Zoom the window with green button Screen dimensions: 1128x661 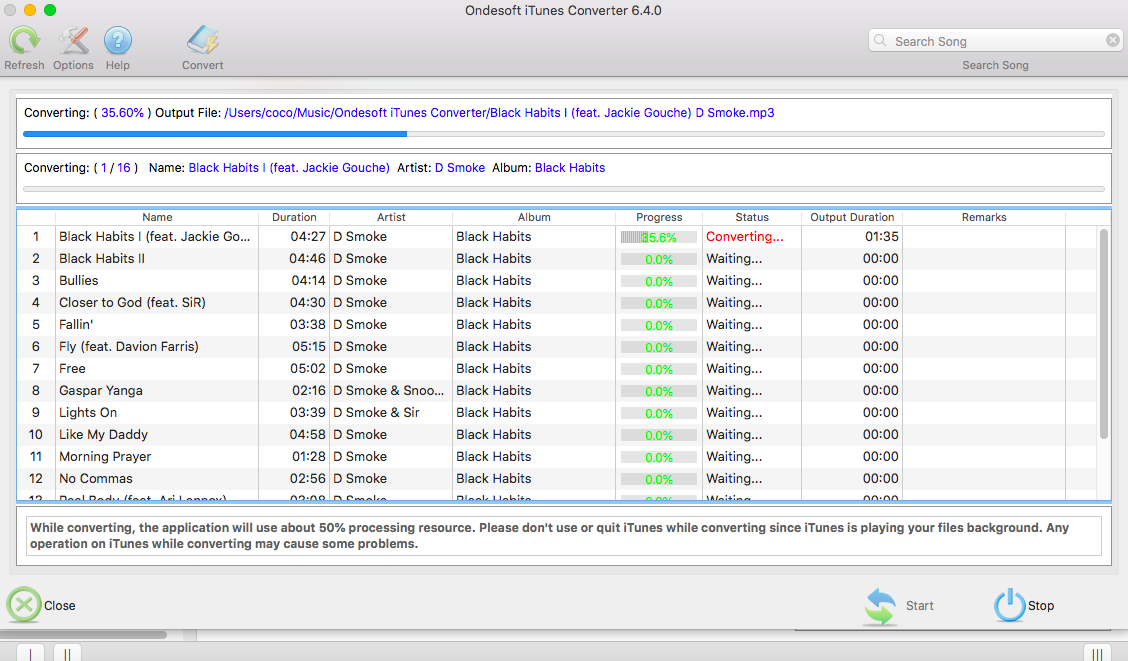(50, 10)
